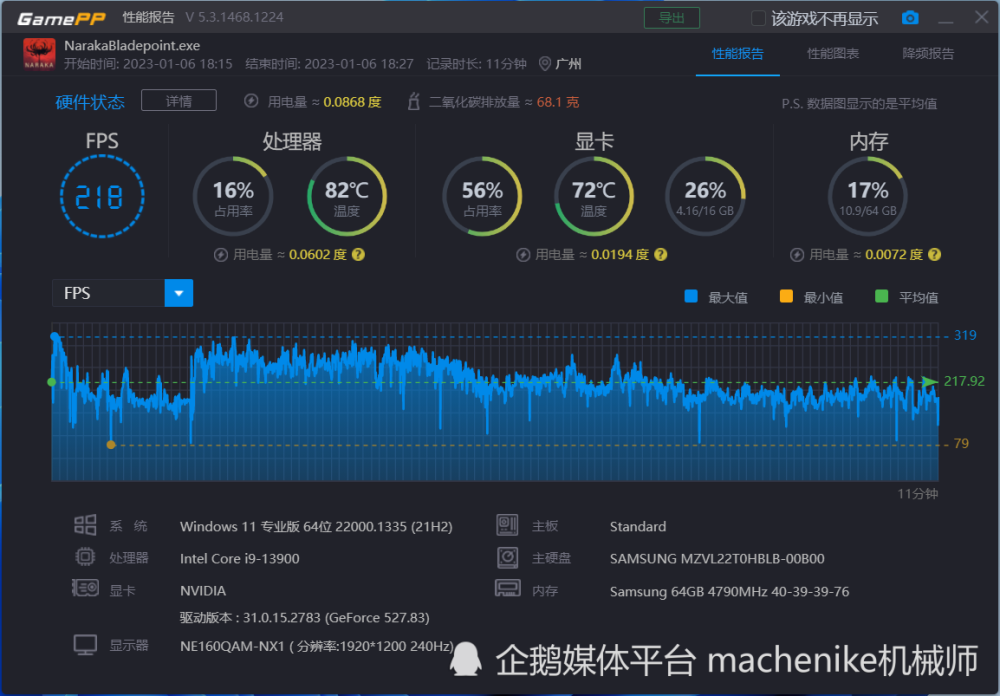The height and width of the screenshot is (696, 1000).
Task: Click the max FPS marker dot on chart
Action: (x=55, y=336)
